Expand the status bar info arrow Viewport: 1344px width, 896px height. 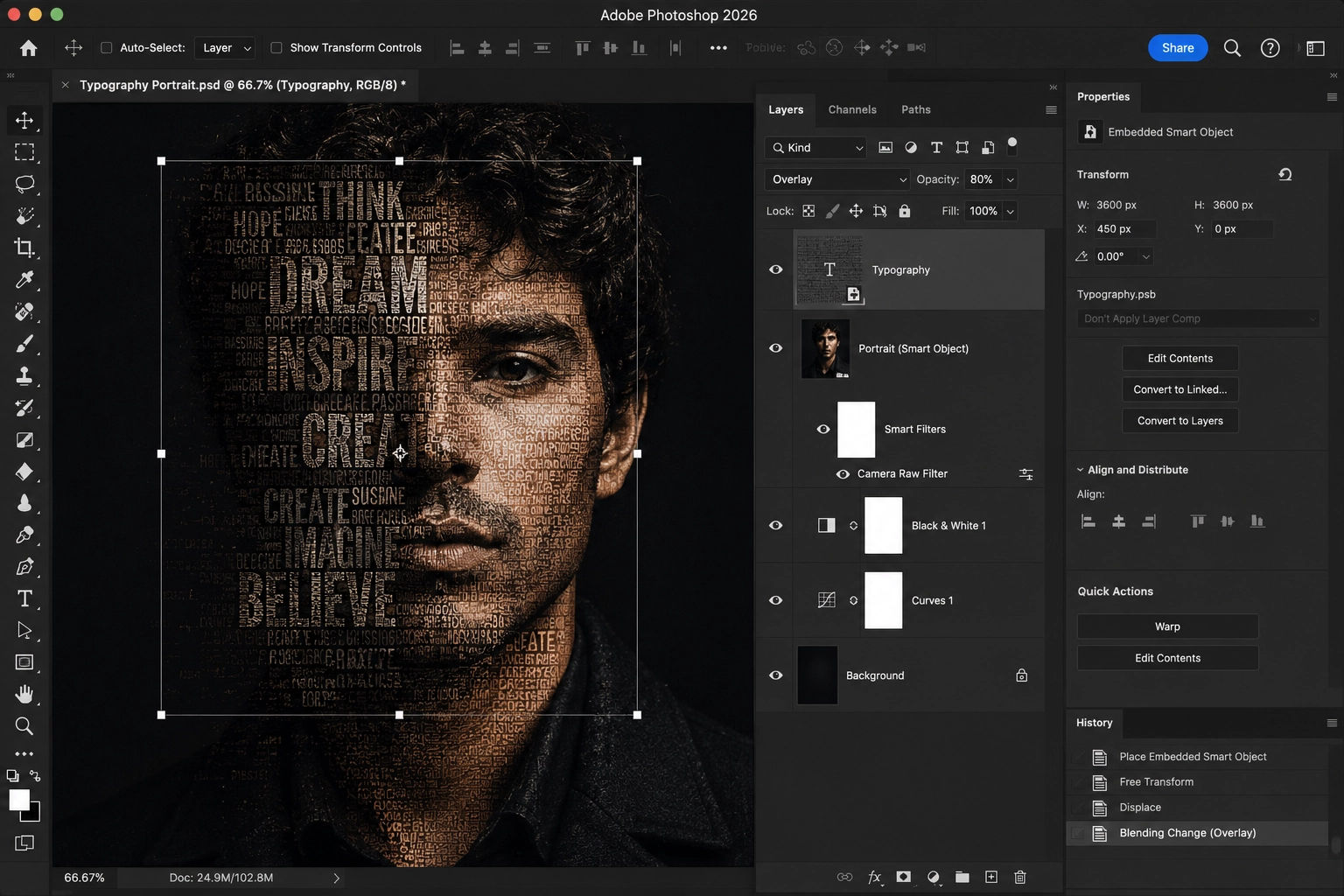[336, 878]
